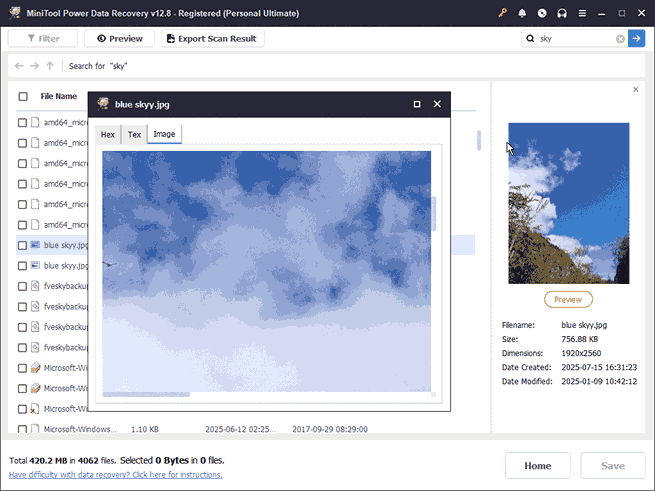Clear the search text with the X icon
The width and height of the screenshot is (655, 491).
point(620,38)
